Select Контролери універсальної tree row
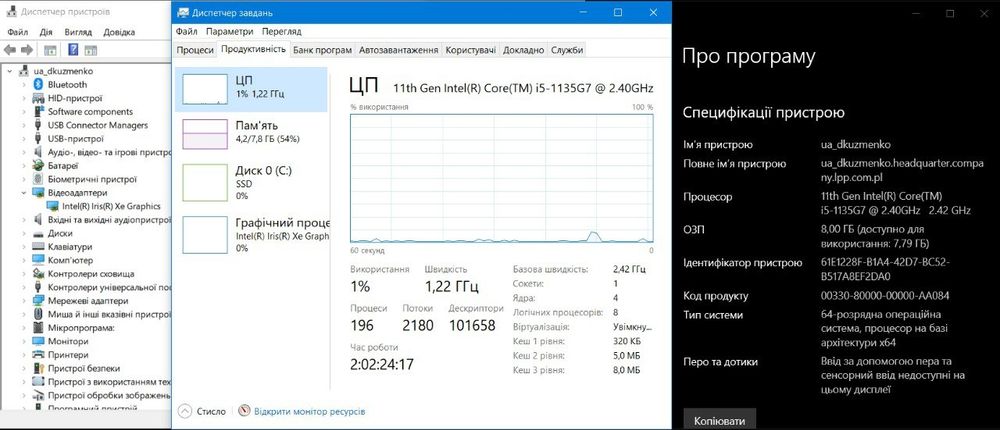This screenshot has height=430, width=1000. (101, 288)
